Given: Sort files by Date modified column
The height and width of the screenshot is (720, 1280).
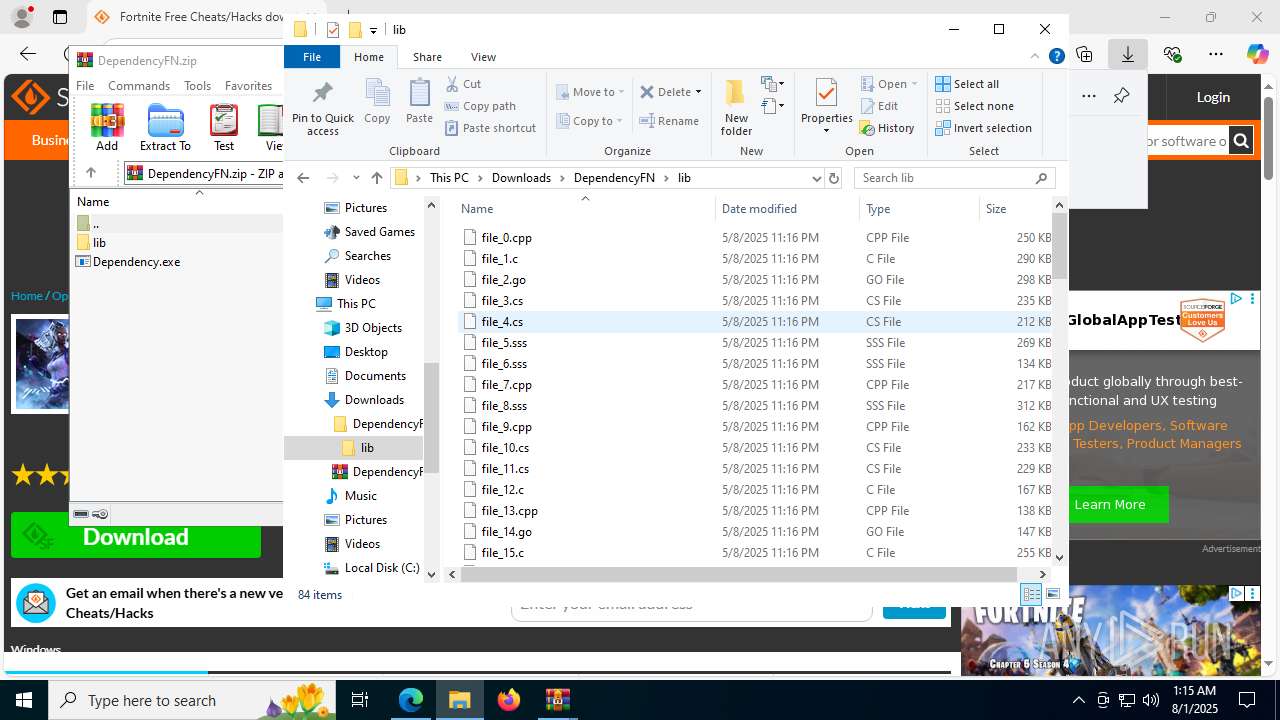Looking at the screenshot, I should tap(759, 209).
